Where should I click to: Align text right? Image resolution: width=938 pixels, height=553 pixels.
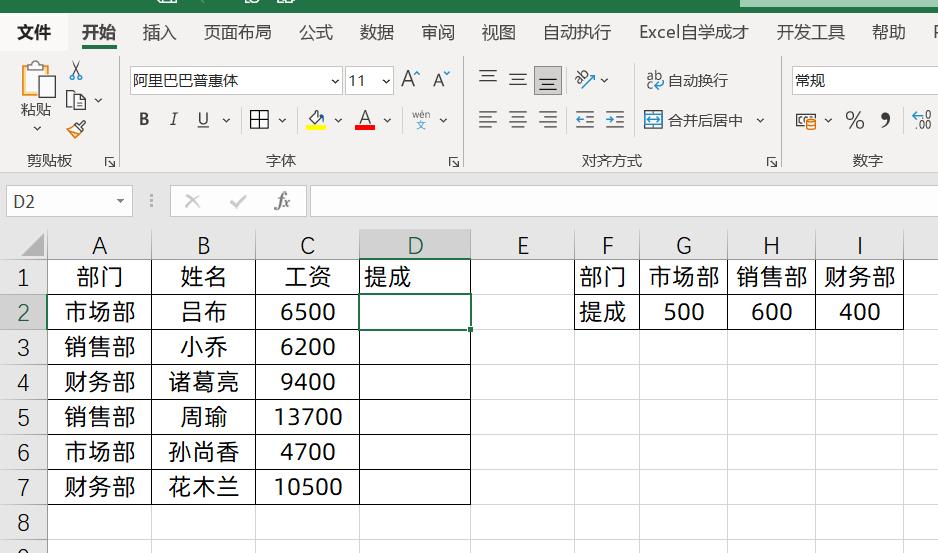coord(547,120)
